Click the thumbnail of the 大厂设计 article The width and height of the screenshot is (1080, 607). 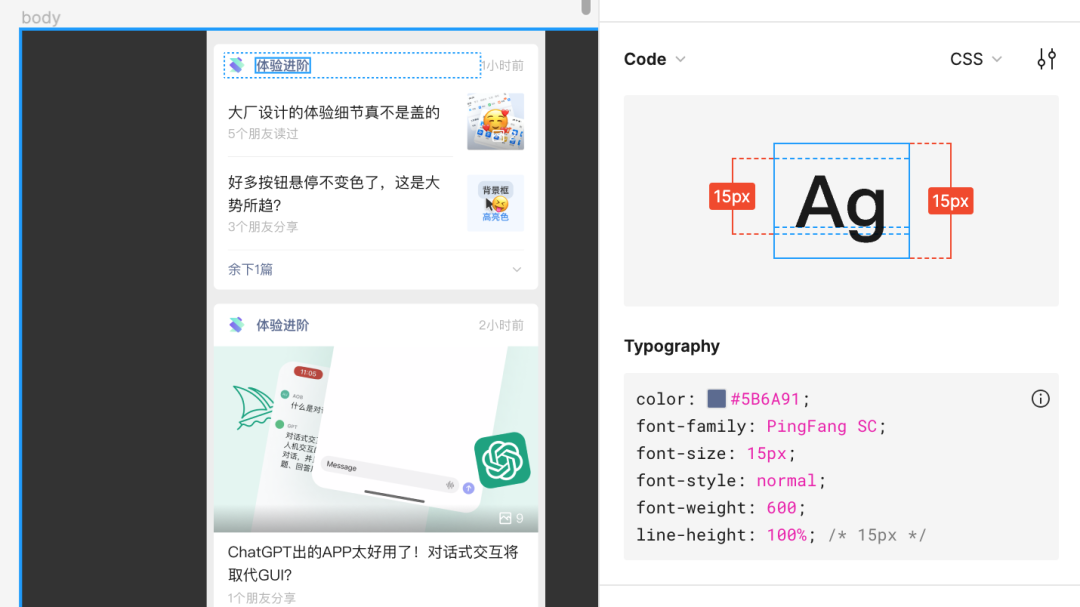(x=495, y=121)
